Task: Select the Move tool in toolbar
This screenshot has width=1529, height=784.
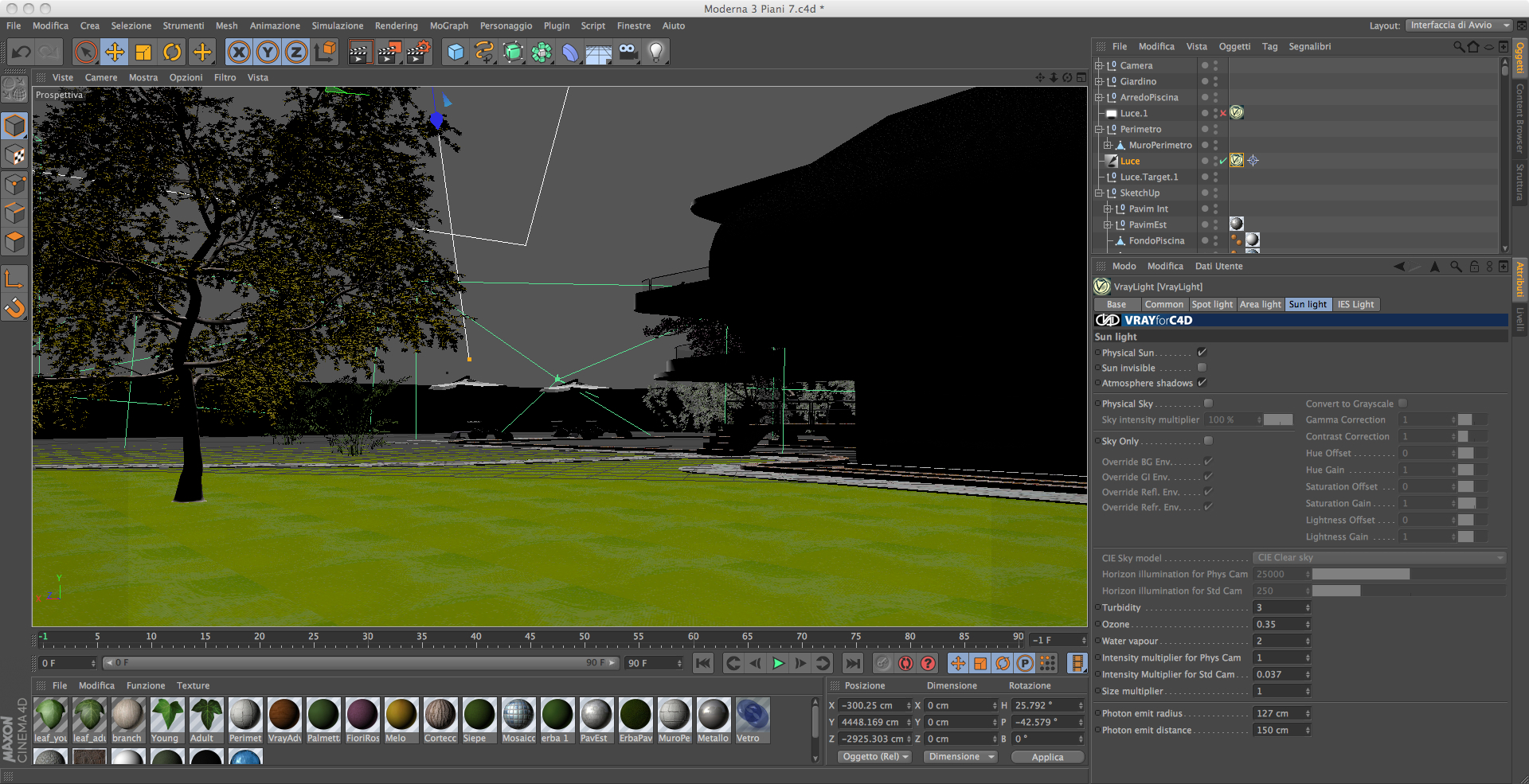Action: tap(115, 53)
